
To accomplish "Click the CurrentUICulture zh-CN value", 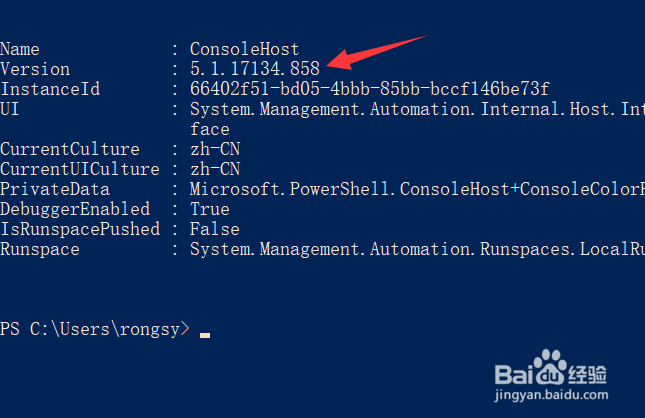I will click(x=215, y=169).
